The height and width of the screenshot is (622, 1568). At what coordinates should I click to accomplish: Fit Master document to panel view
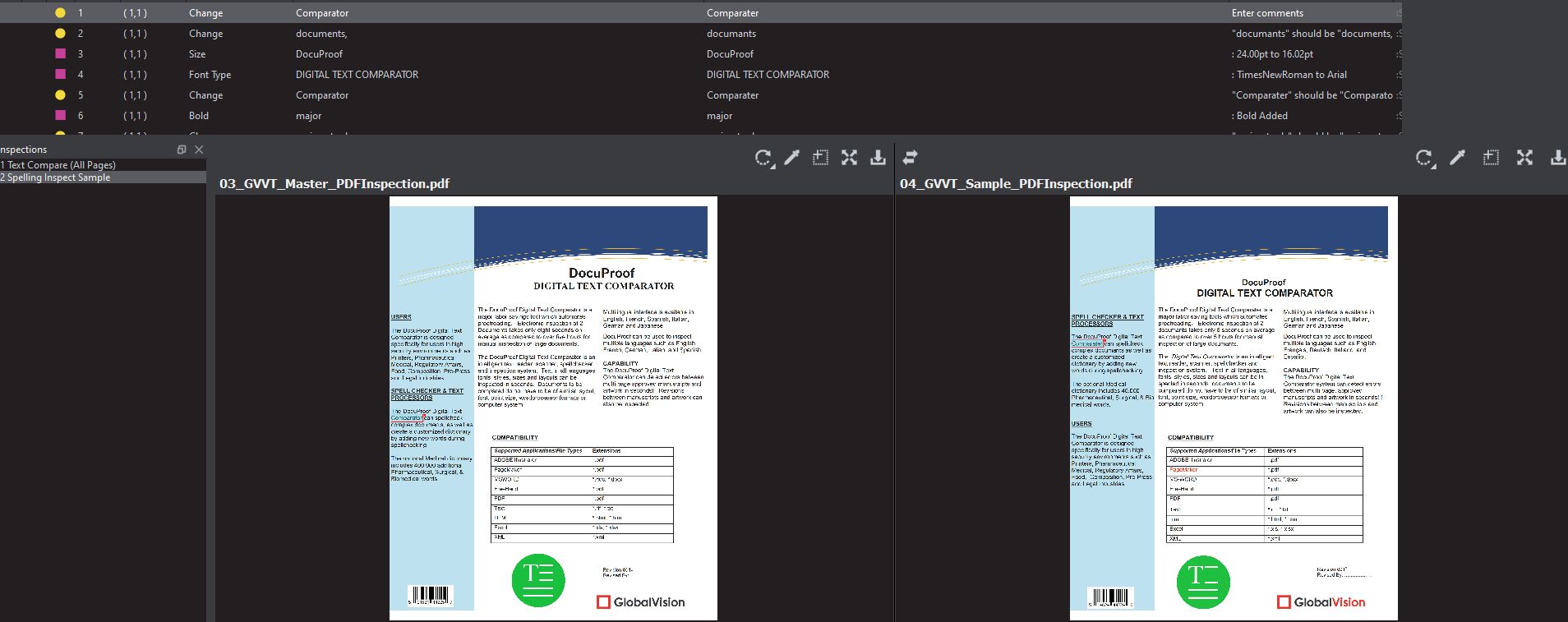coord(849,158)
